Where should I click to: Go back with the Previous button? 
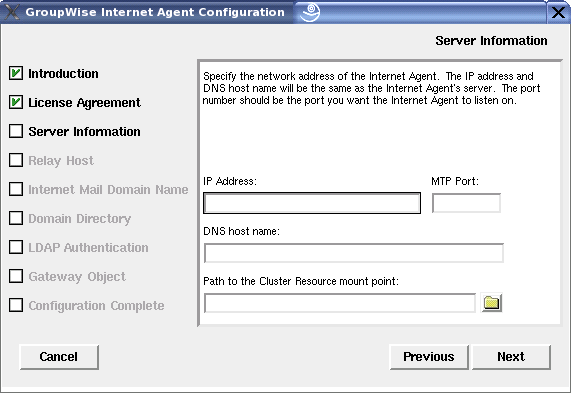pos(429,357)
